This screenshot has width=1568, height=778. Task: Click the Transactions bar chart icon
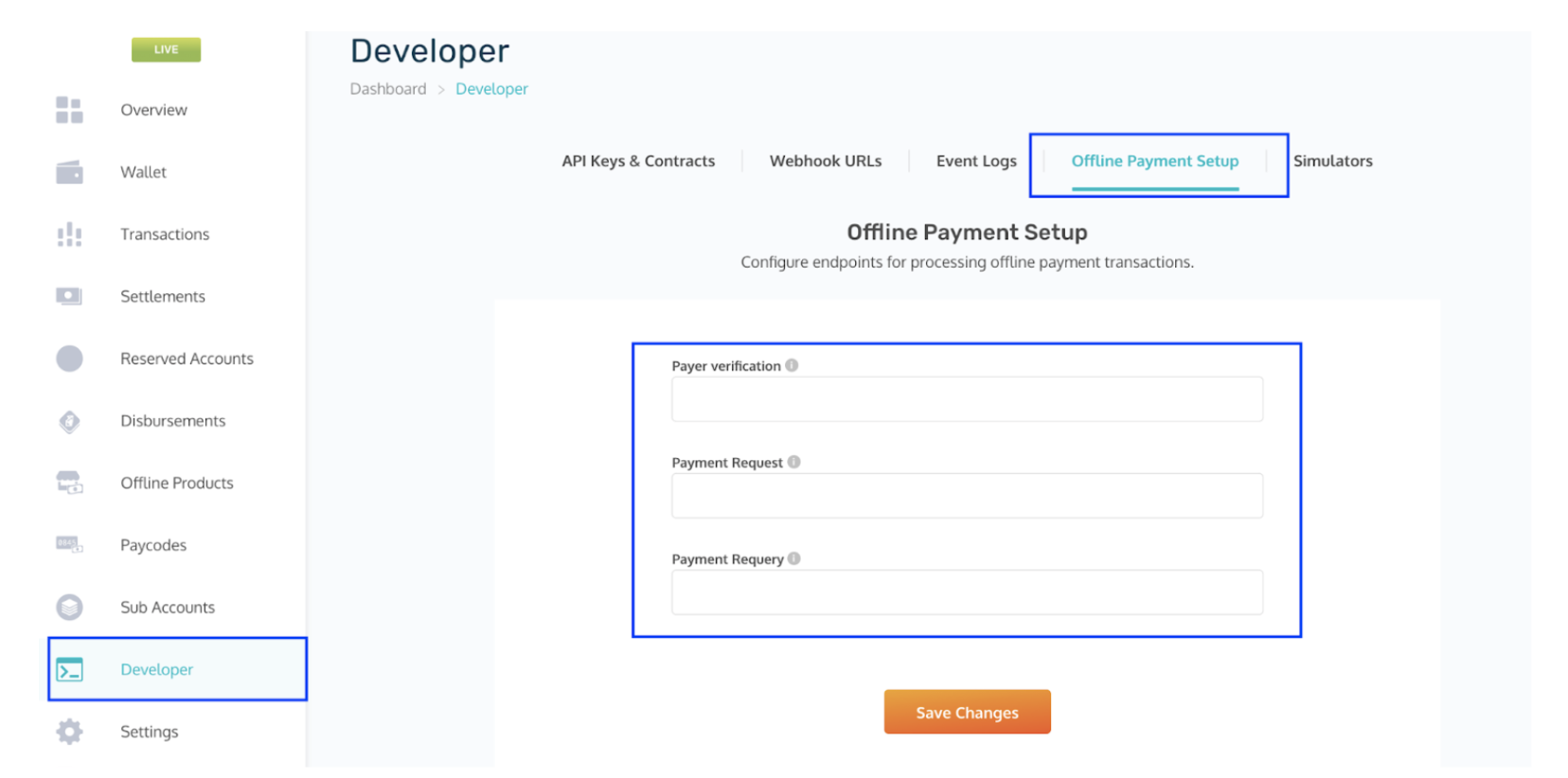point(69,235)
